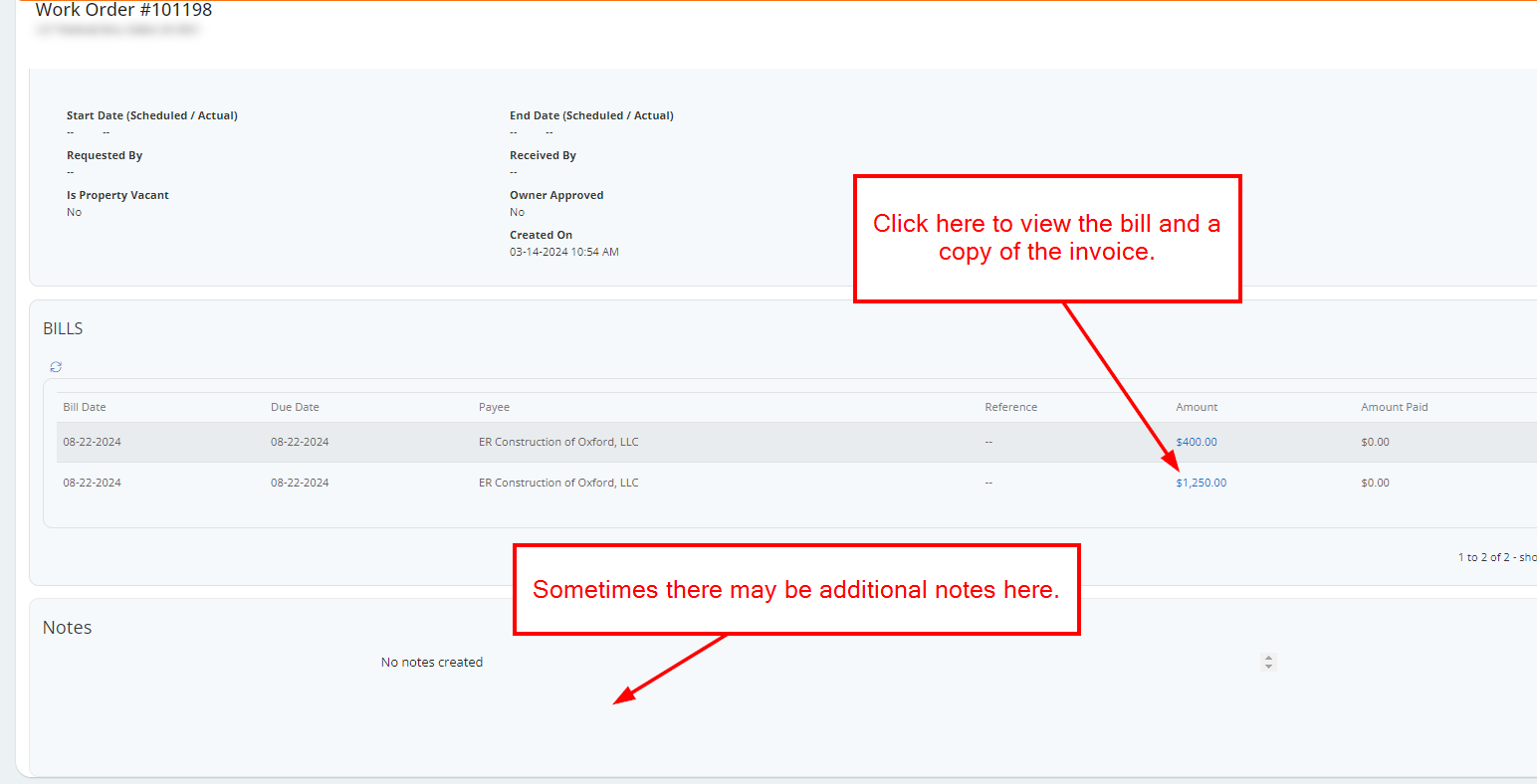1537x784 pixels.
Task: Click the up/down stepper in Notes section
Action: (1267, 662)
